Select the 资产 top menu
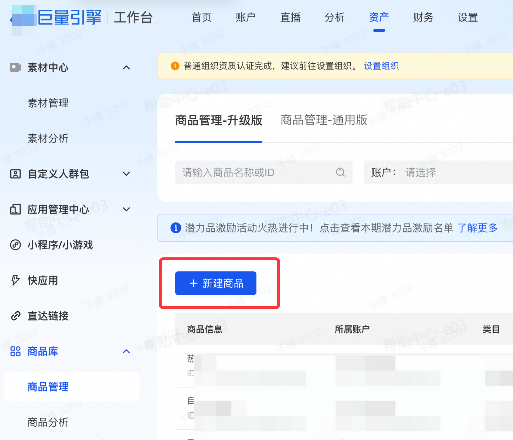513x440 pixels. [x=379, y=17]
